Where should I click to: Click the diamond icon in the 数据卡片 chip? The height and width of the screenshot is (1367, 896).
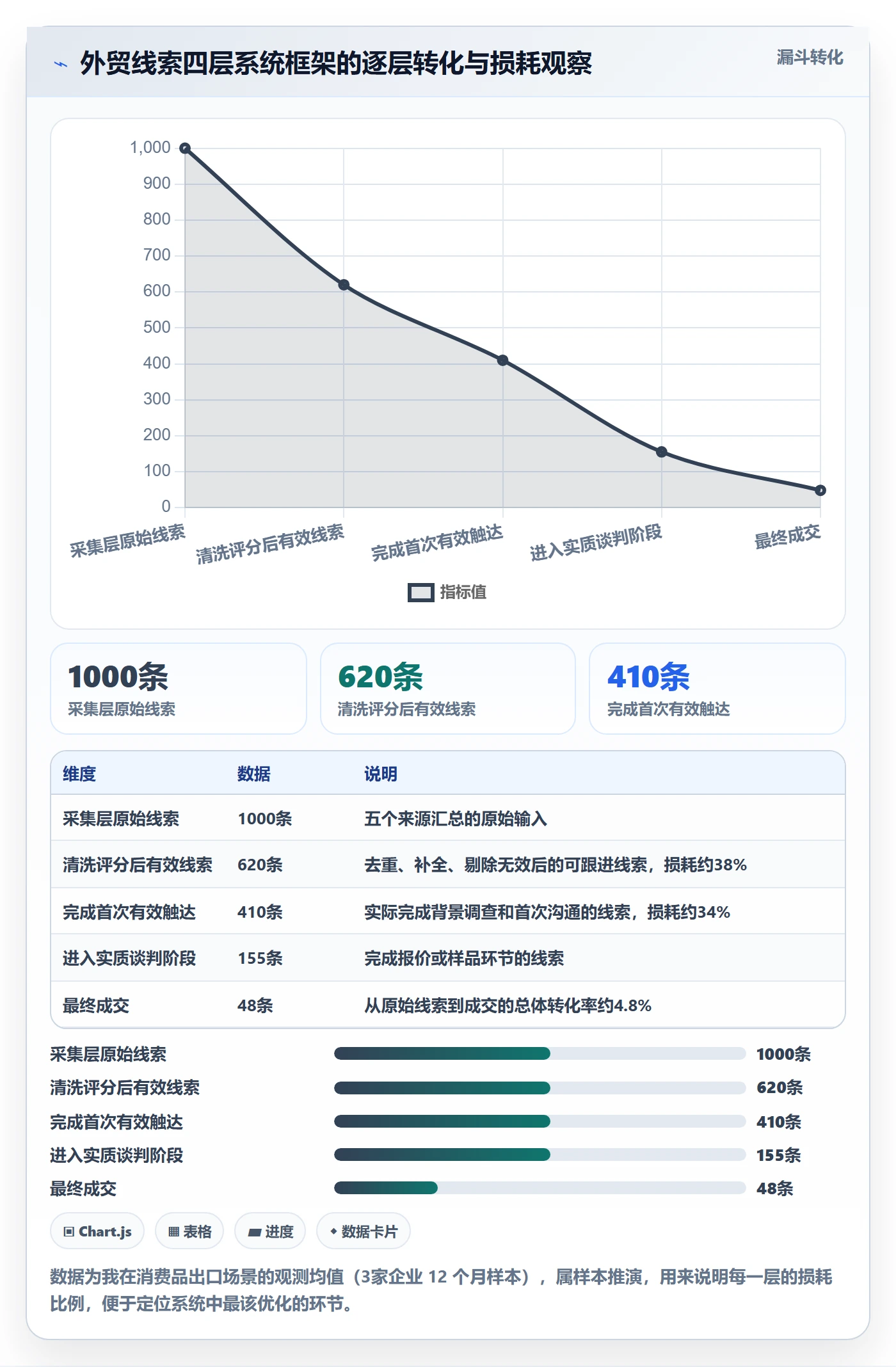333,1231
